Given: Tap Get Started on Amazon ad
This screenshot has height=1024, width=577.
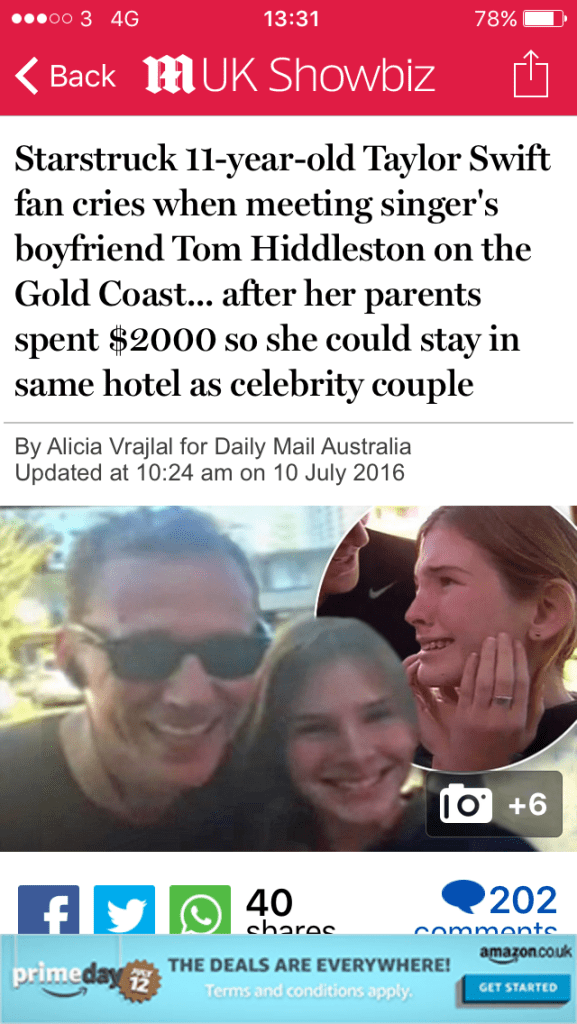Looking at the screenshot, I should pos(510,987).
